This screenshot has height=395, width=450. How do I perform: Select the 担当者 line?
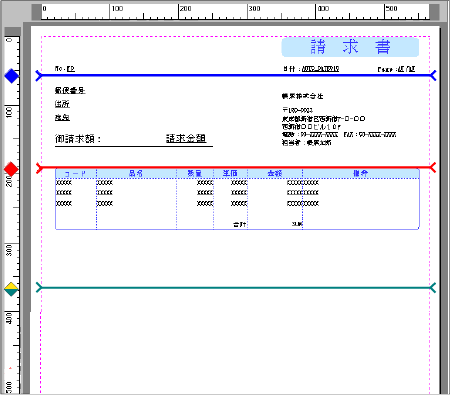coord(307,143)
